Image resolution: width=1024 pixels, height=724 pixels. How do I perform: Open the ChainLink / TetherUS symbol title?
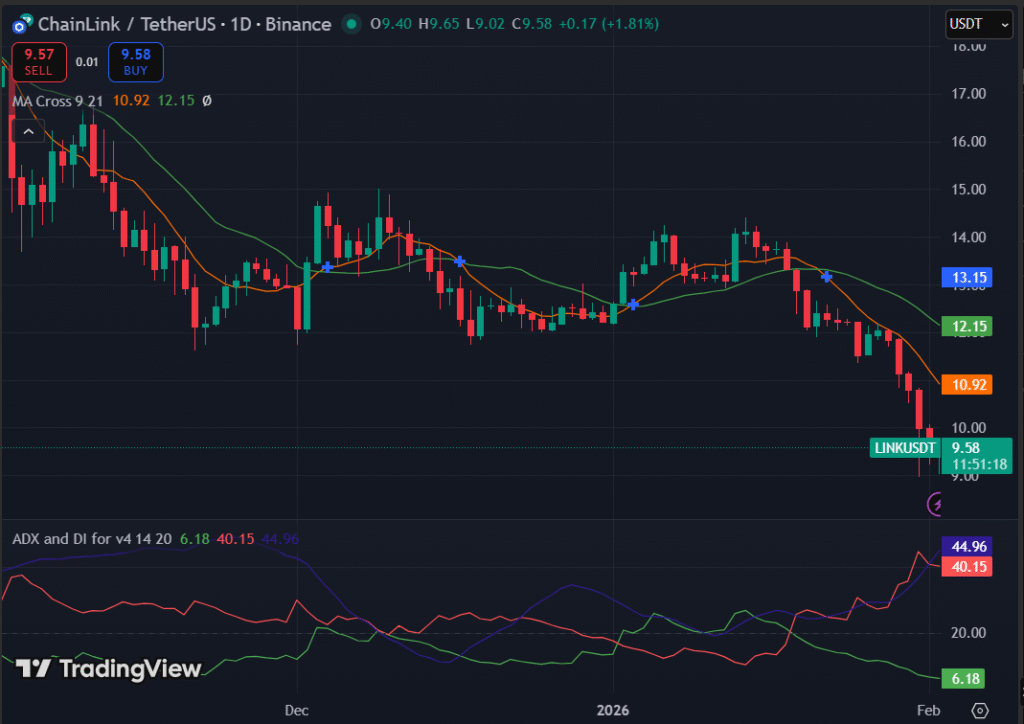184,24
